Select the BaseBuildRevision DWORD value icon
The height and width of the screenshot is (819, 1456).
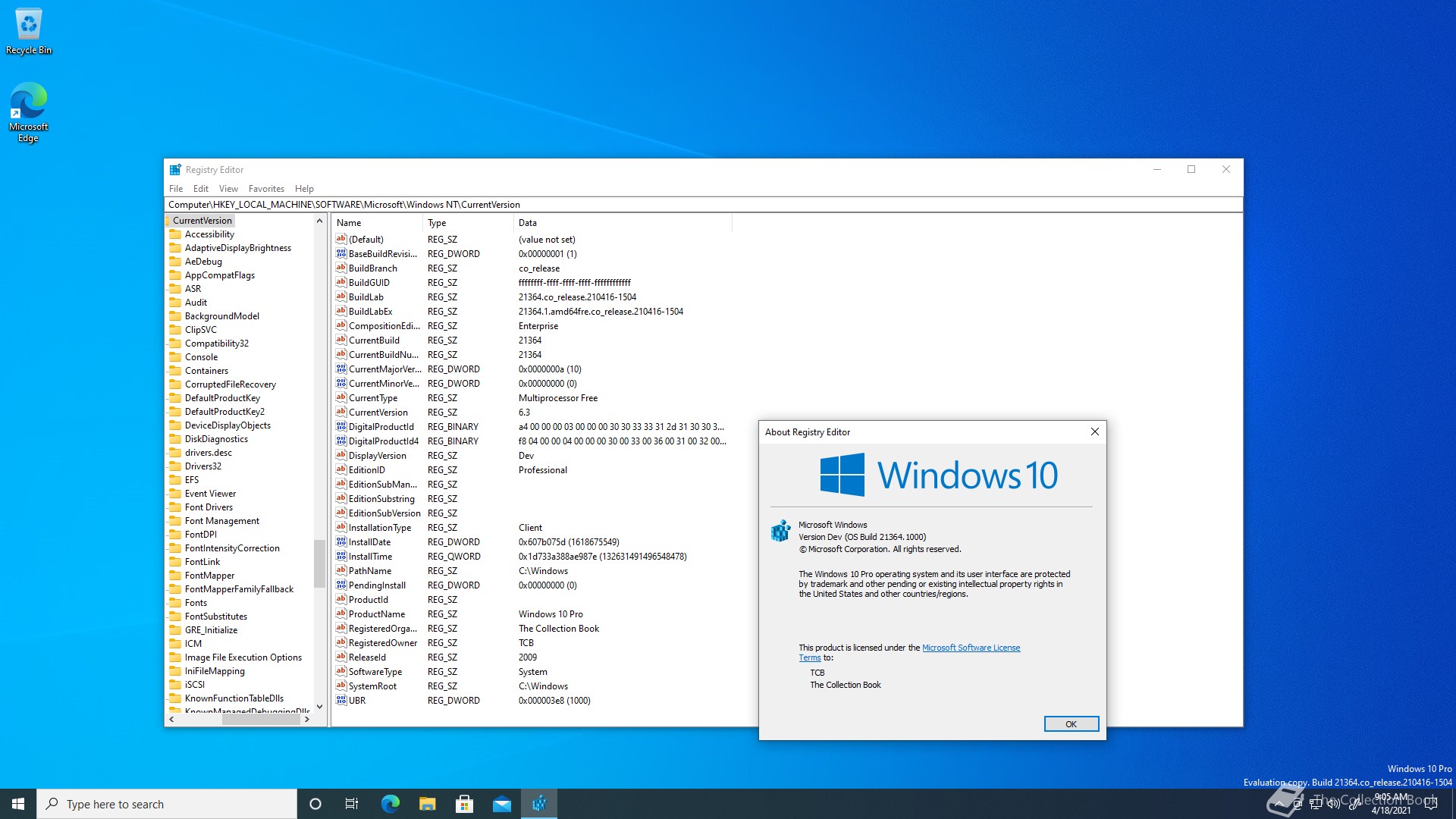341,254
